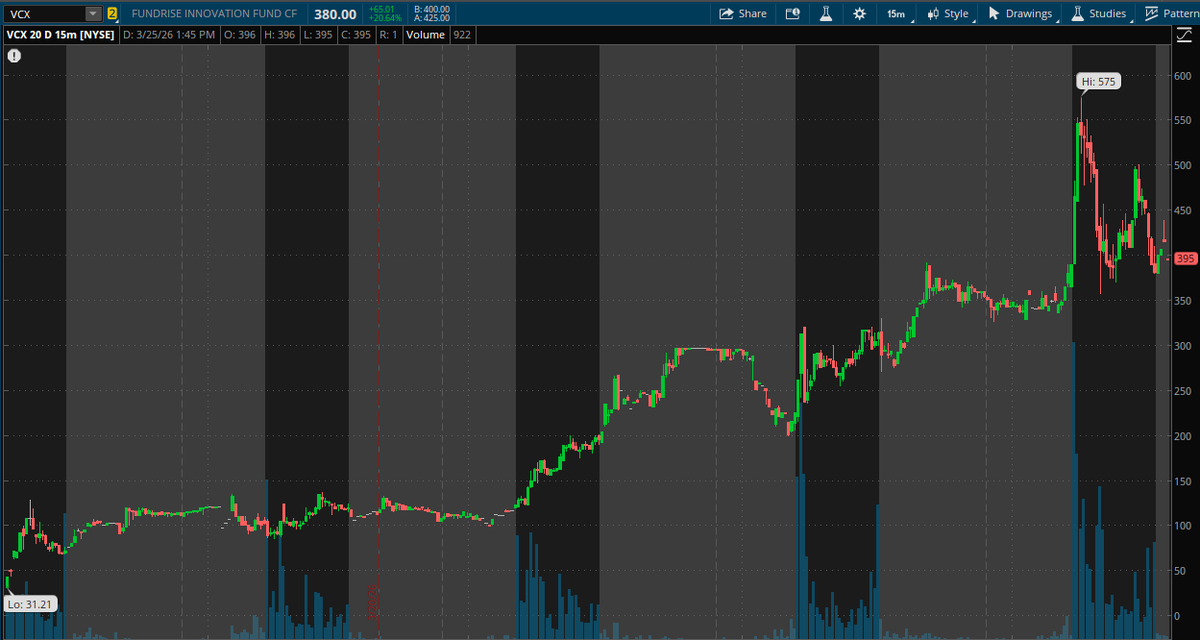Open chart settings gear icon
The image size is (1200, 640).
860,14
